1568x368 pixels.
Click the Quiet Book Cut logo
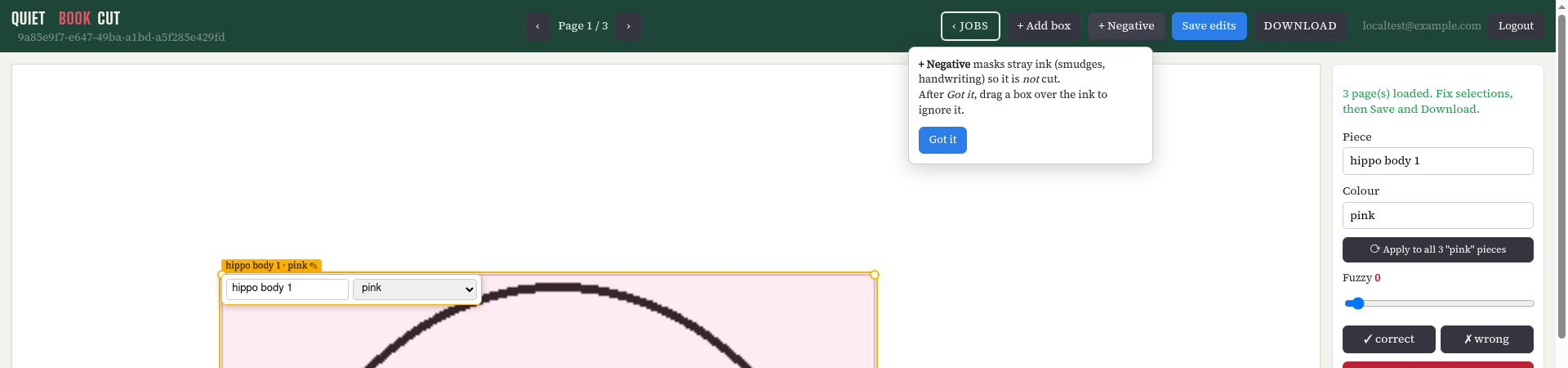(65, 18)
